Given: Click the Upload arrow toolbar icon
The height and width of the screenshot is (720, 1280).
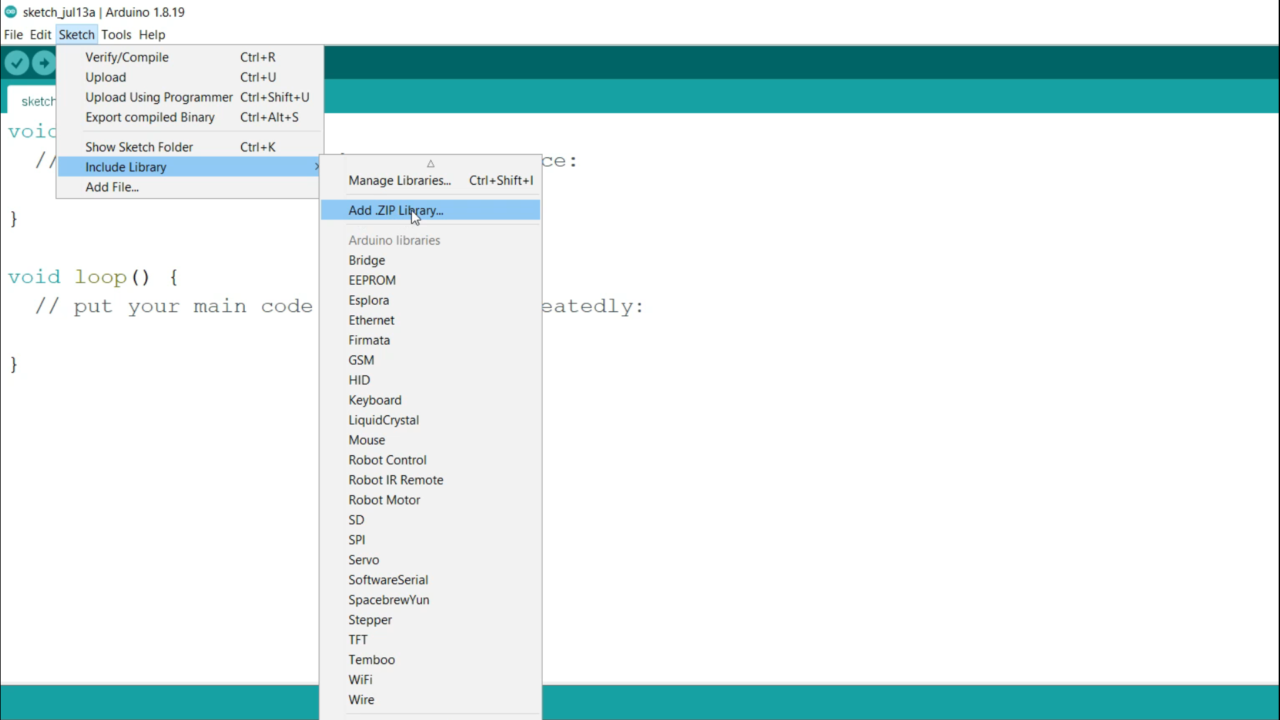Looking at the screenshot, I should coord(43,63).
